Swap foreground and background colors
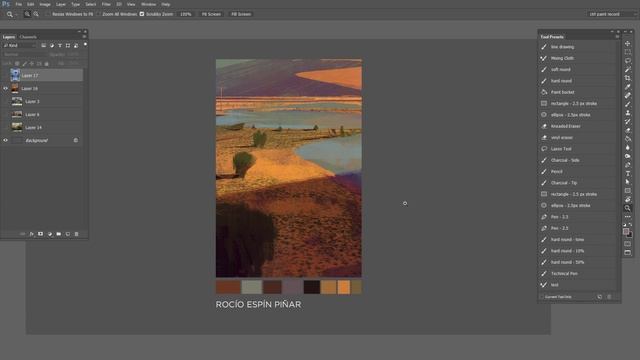The height and width of the screenshot is (360, 640). point(630,224)
